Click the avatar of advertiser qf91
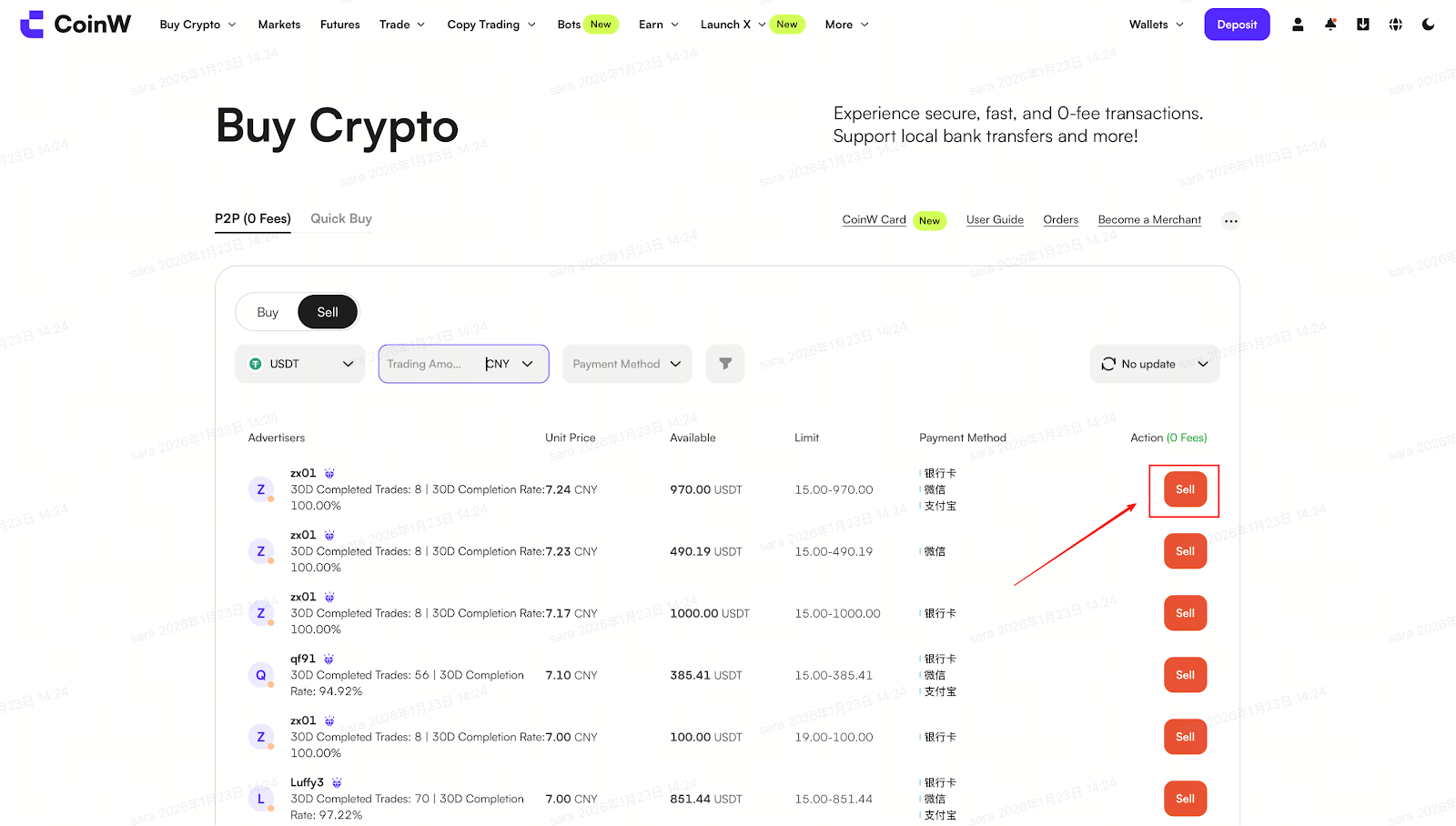The image size is (1456, 826). (261, 675)
